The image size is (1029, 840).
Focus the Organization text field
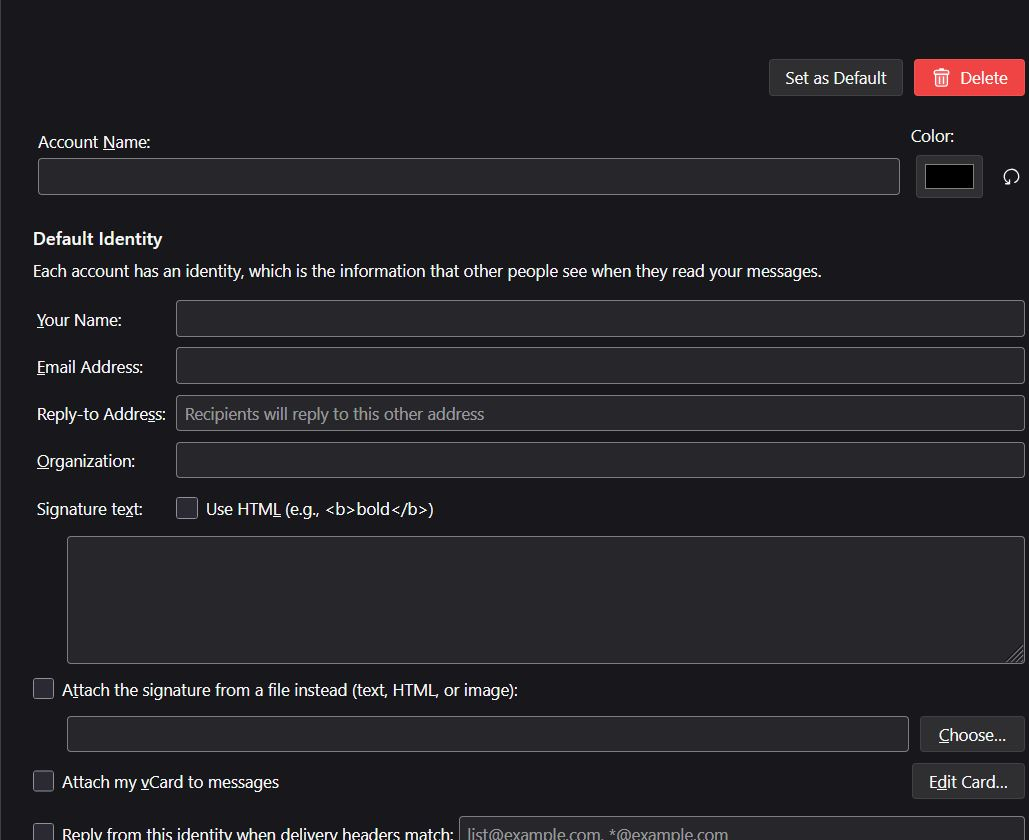(600, 461)
